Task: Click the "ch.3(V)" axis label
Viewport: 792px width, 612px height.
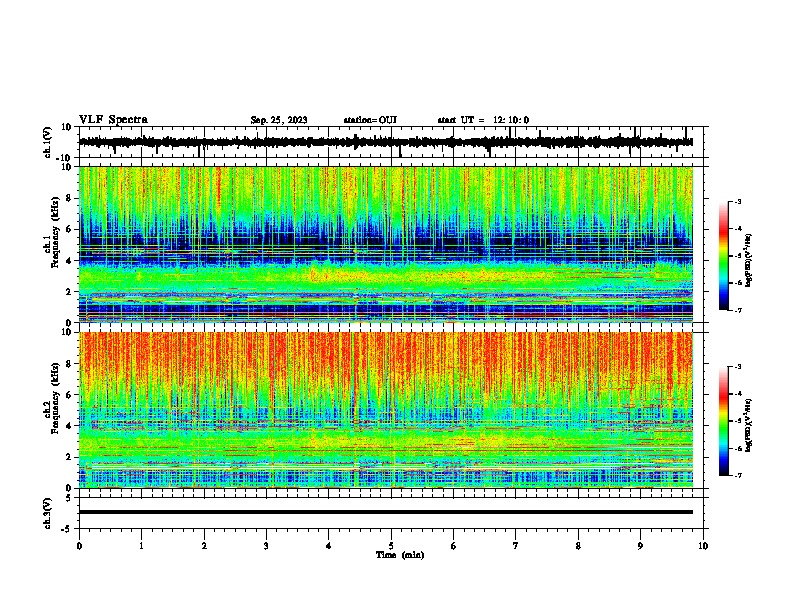Action: pyautogui.click(x=48, y=513)
